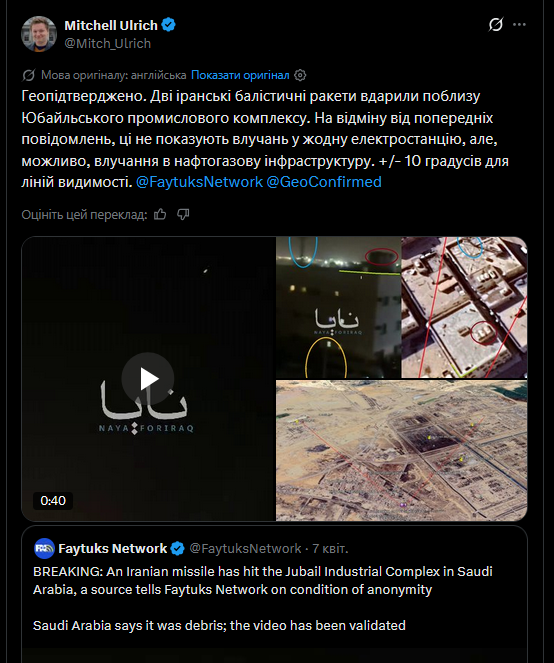Open wide desert satellite map image
Image resolution: width=554 pixels, height=663 pixels.
point(401,450)
